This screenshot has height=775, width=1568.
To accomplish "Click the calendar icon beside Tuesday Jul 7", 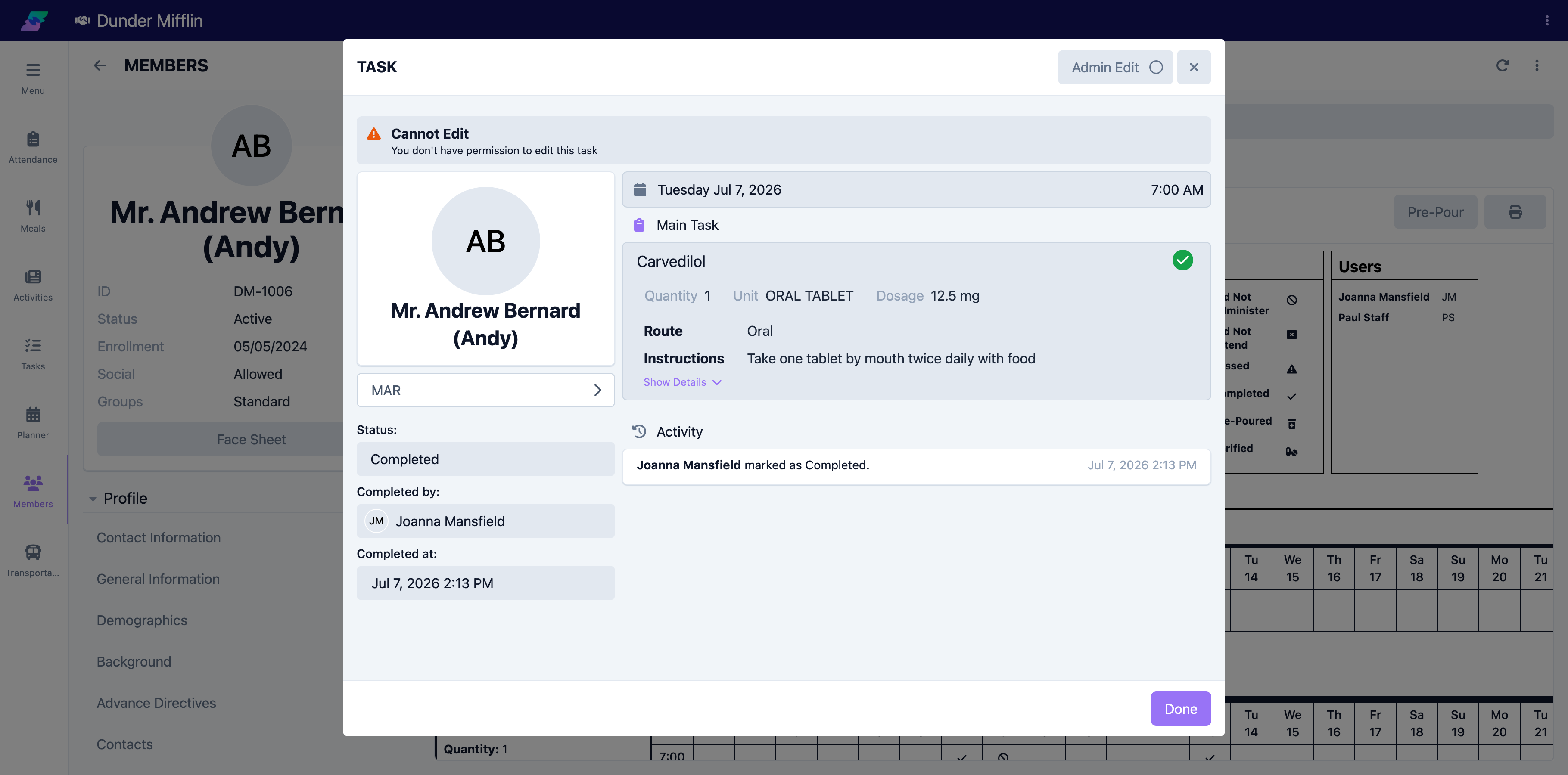I will point(640,190).
